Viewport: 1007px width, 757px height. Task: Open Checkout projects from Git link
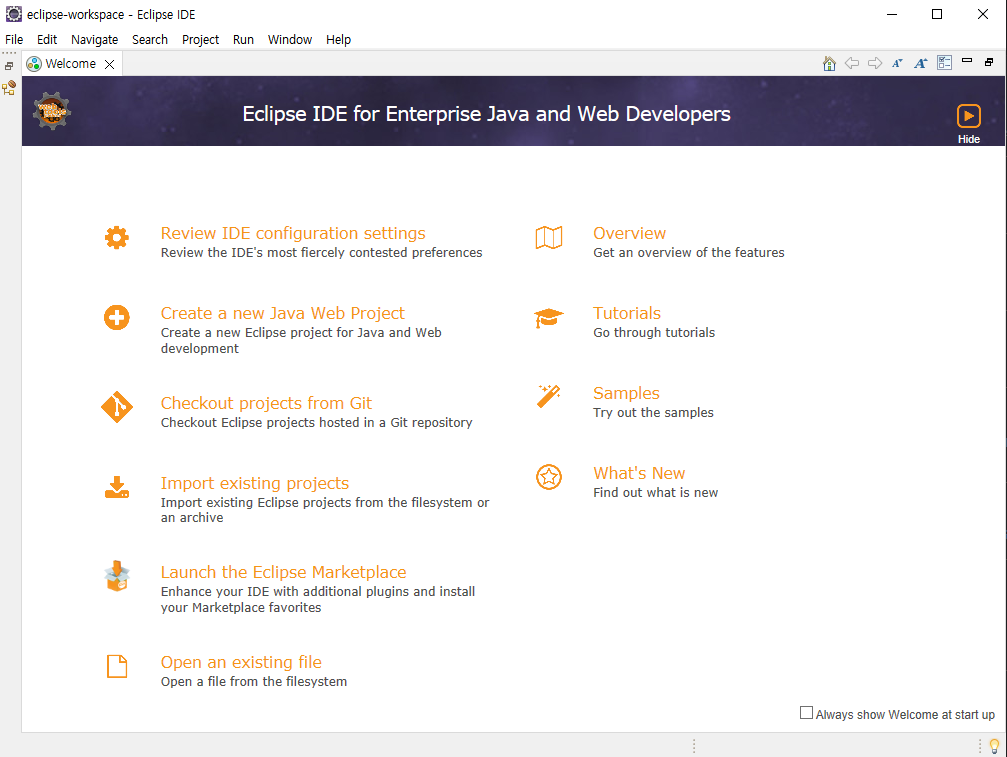(266, 403)
